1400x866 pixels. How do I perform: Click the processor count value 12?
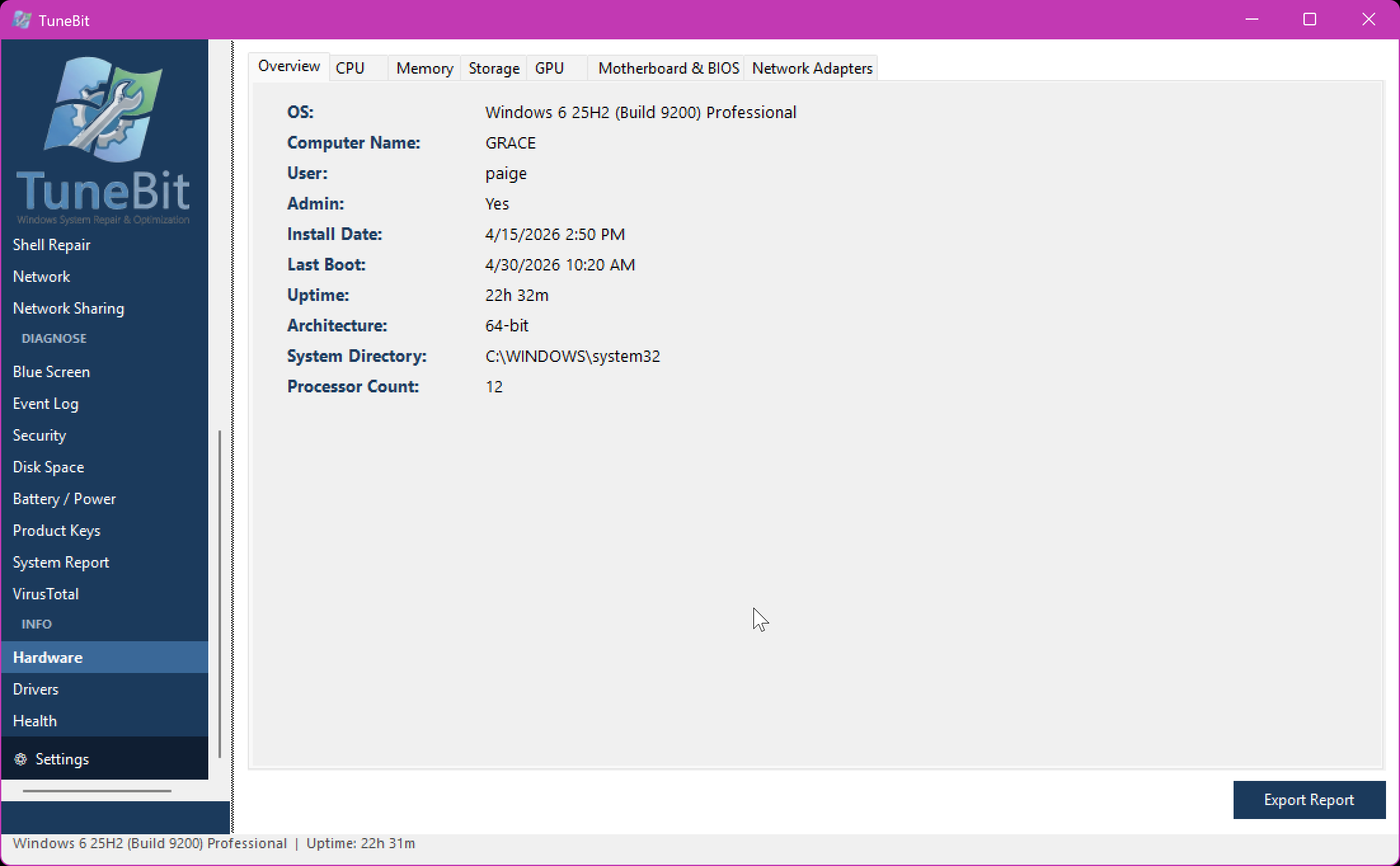point(494,387)
